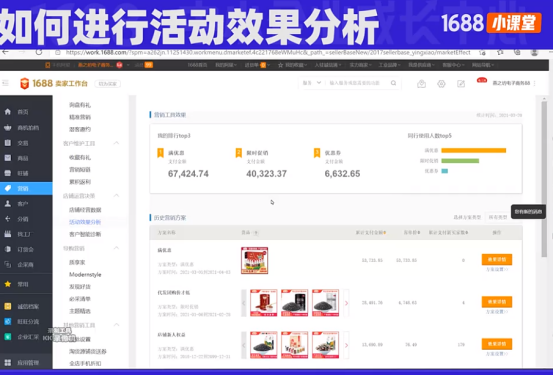Open 全店手机折扣 in the submenu
553x376 pixels.
pyautogui.click(x=85, y=363)
